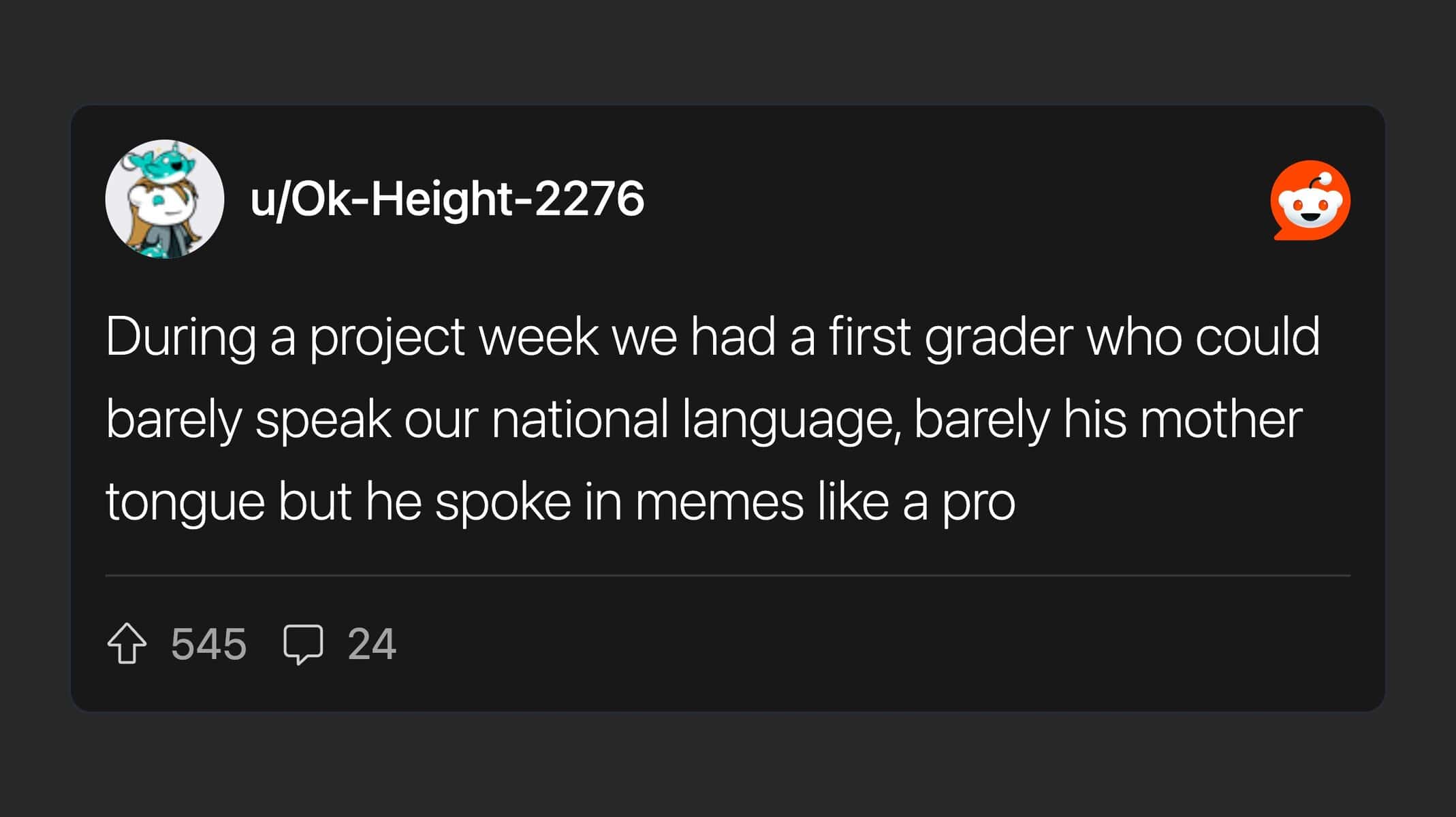1456x817 pixels.
Task: Click the word "memes" in the post
Action: coord(719,502)
